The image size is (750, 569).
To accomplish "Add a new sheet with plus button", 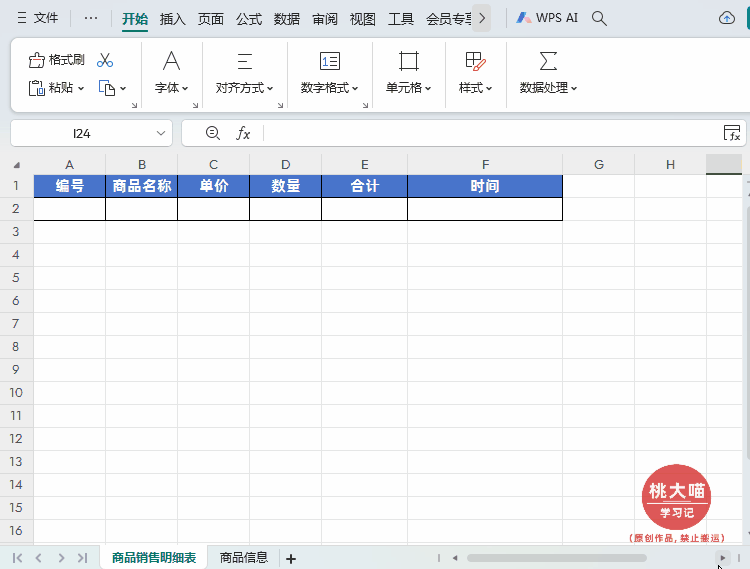I will 291,558.
